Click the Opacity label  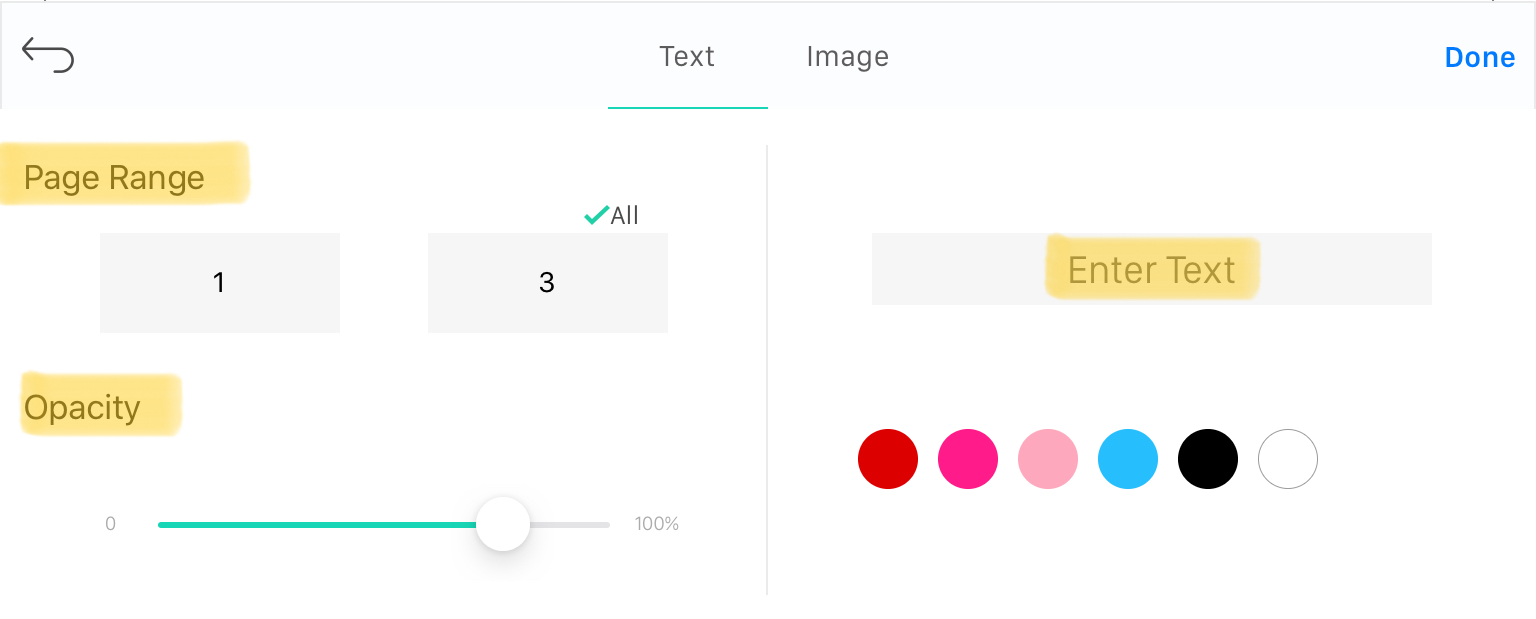(x=82, y=408)
